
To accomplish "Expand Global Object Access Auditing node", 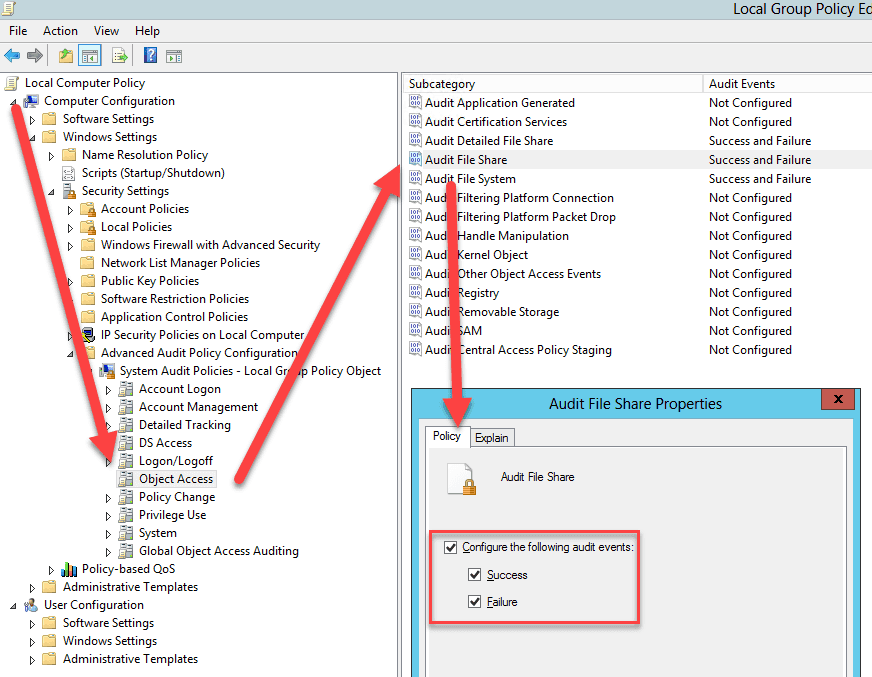I will 109,551.
